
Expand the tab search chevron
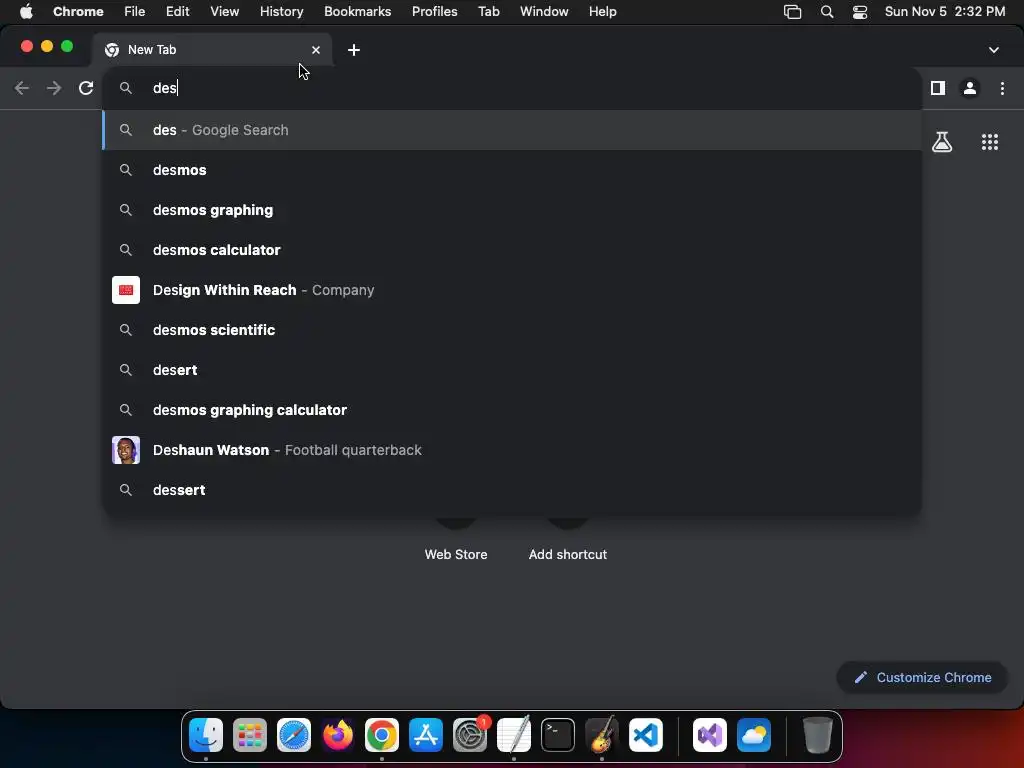tap(993, 50)
